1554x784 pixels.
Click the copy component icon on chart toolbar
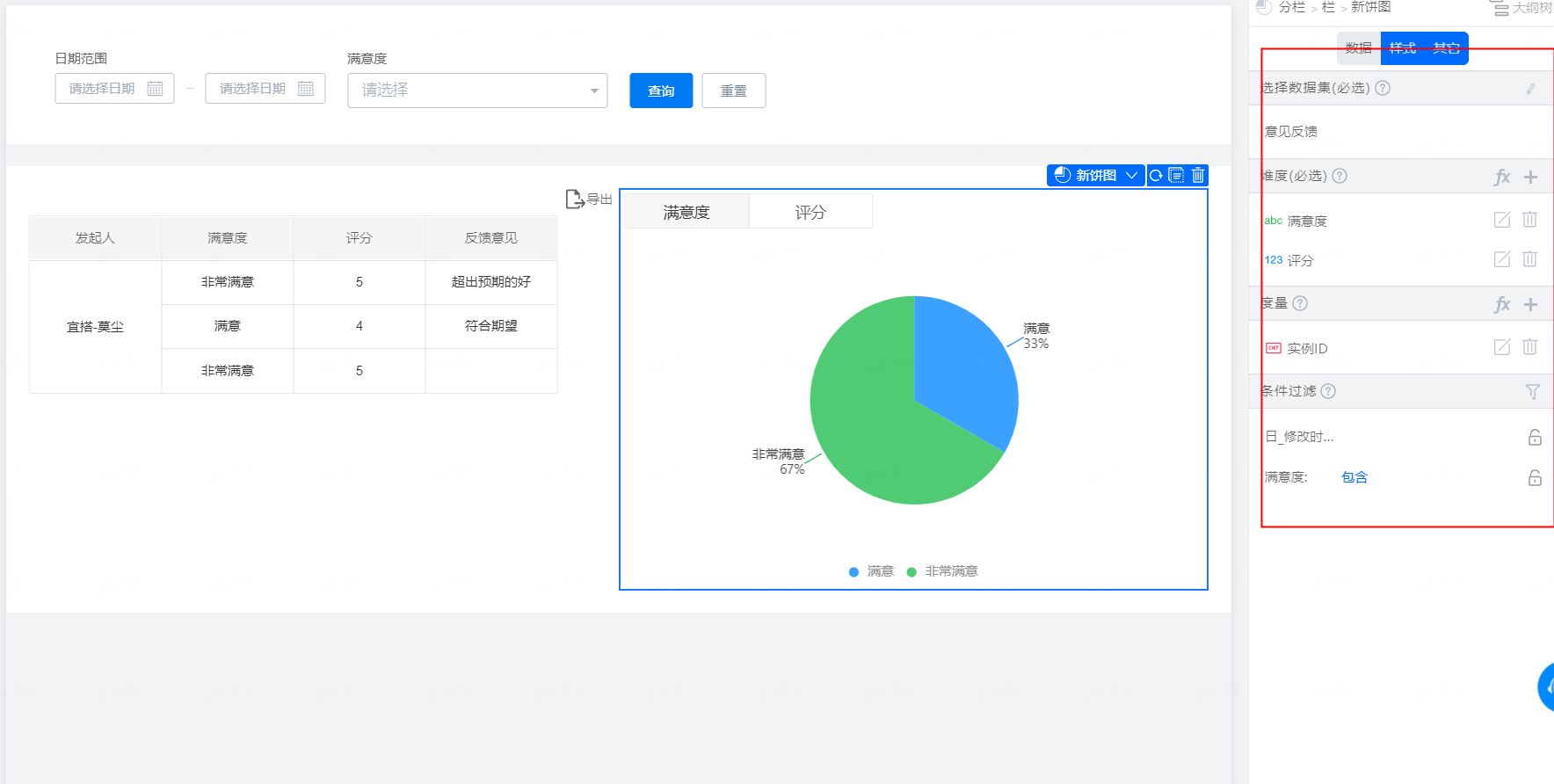(x=1176, y=175)
